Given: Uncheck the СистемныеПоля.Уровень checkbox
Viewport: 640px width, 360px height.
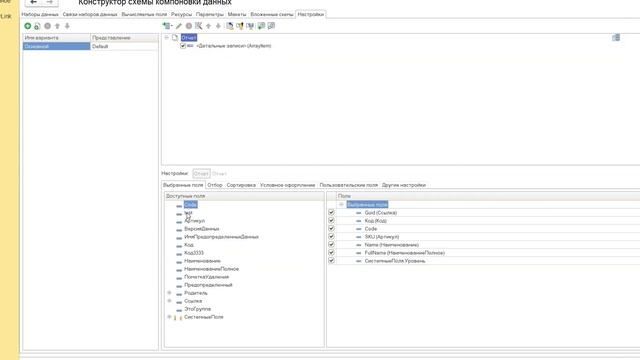Looking at the screenshot, I should (331, 260).
